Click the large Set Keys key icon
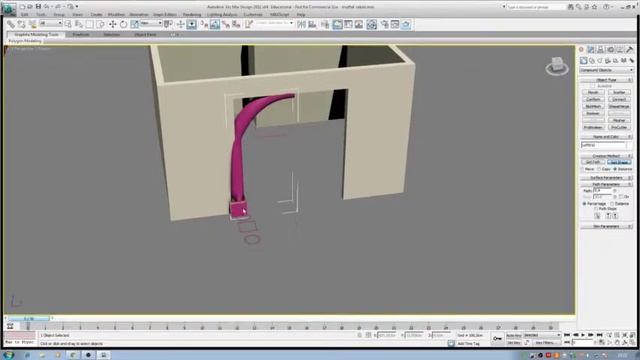The height and width of the screenshot is (360, 640). tap(497, 338)
